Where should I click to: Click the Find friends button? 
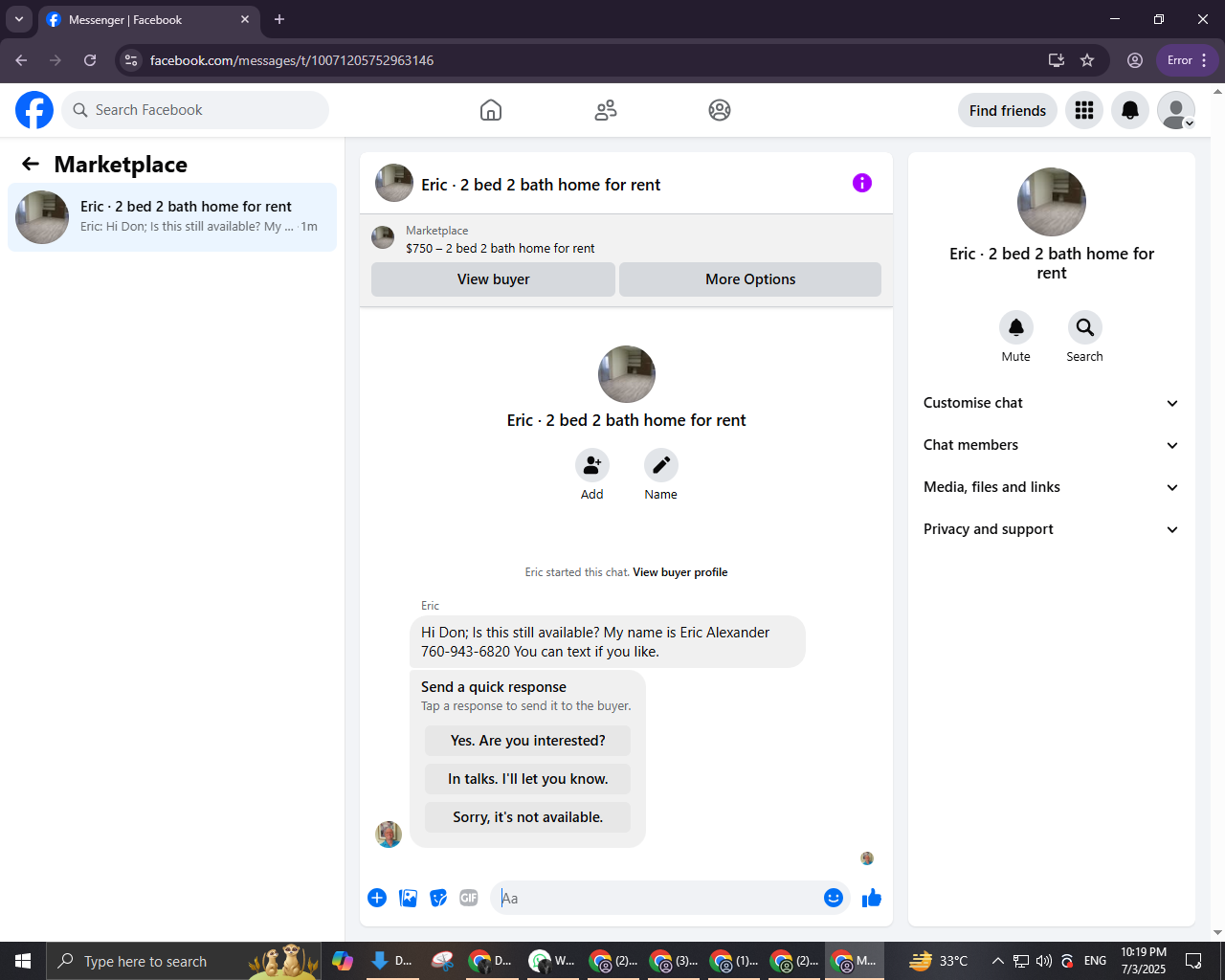click(1008, 110)
